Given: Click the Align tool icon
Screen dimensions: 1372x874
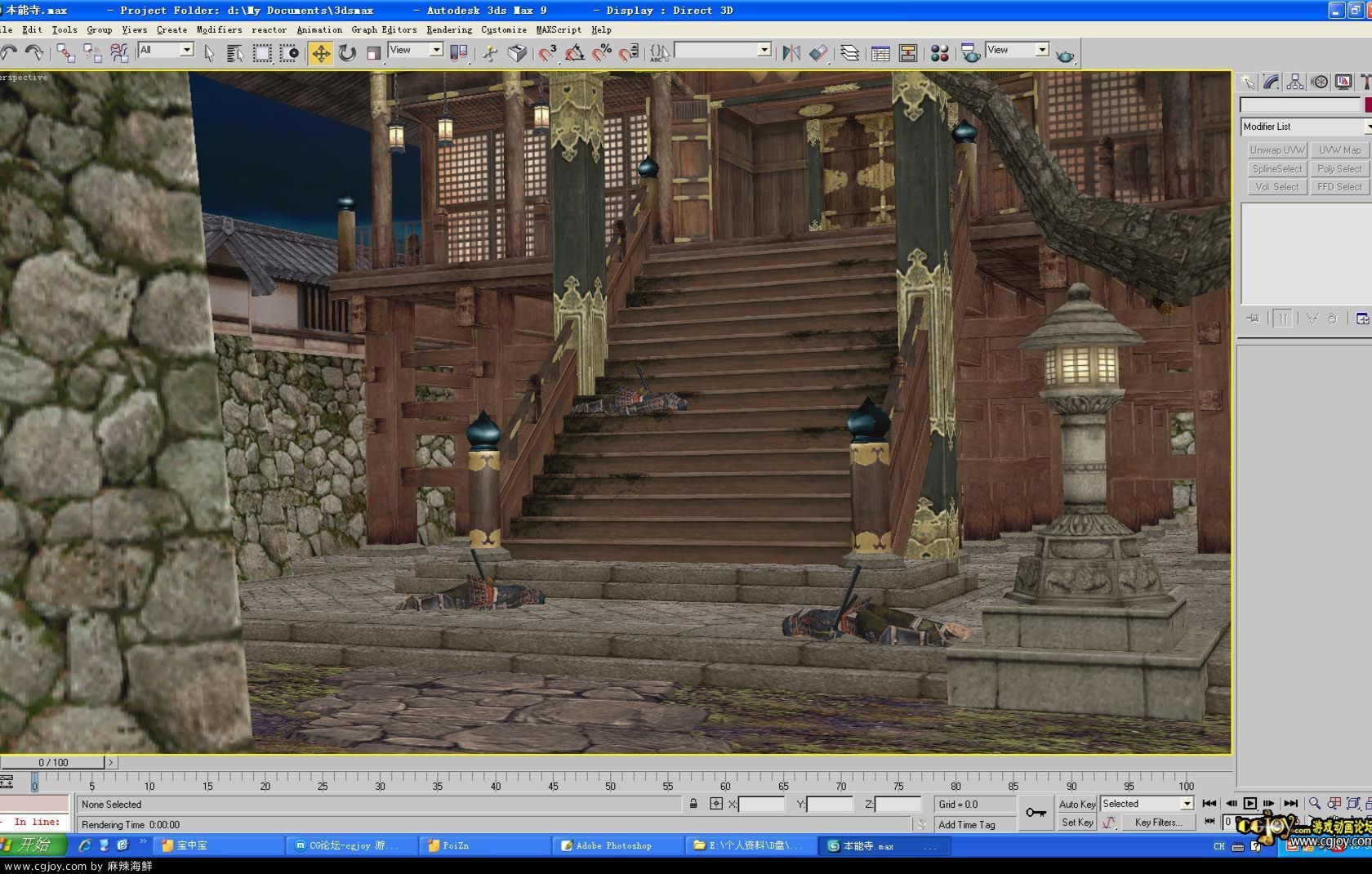Looking at the screenshot, I should (817, 53).
